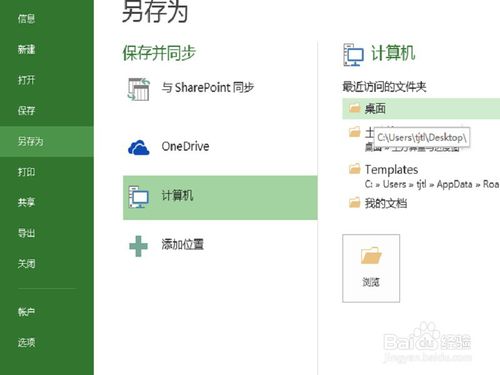
Task: Choose 打开 from the sidebar
Action: point(26,80)
